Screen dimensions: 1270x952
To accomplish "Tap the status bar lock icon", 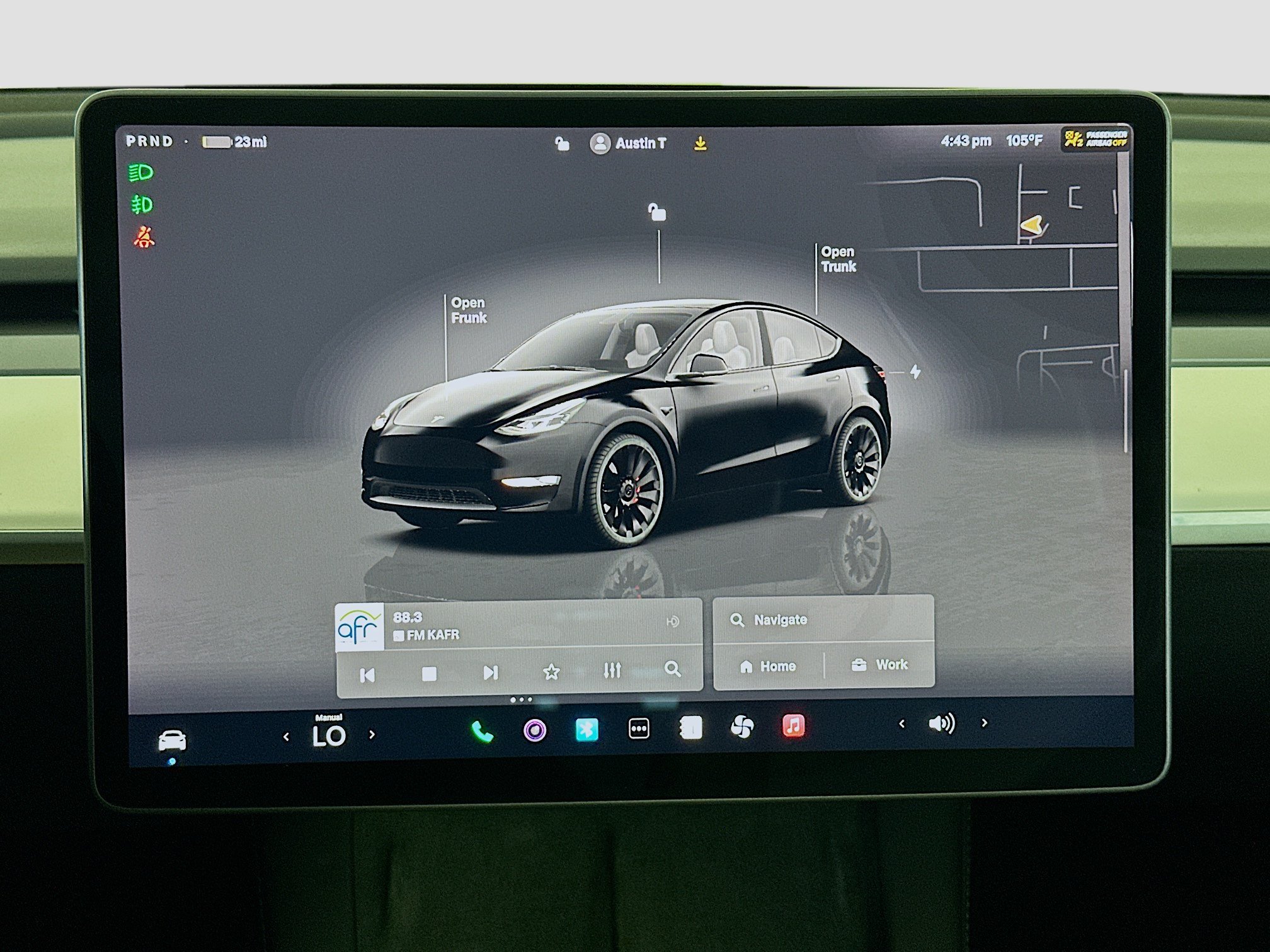I will pyautogui.click(x=562, y=144).
